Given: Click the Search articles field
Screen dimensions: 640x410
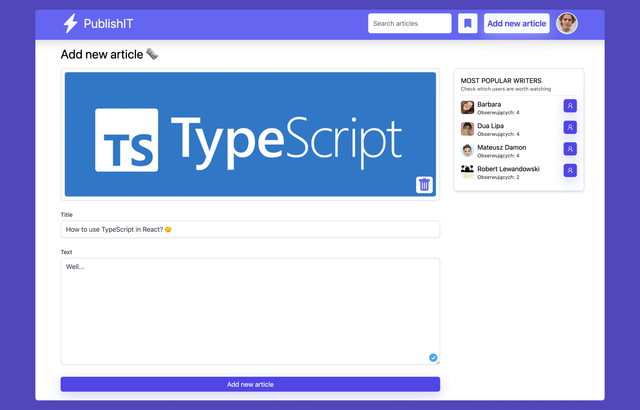Looking at the screenshot, I should coord(410,23).
